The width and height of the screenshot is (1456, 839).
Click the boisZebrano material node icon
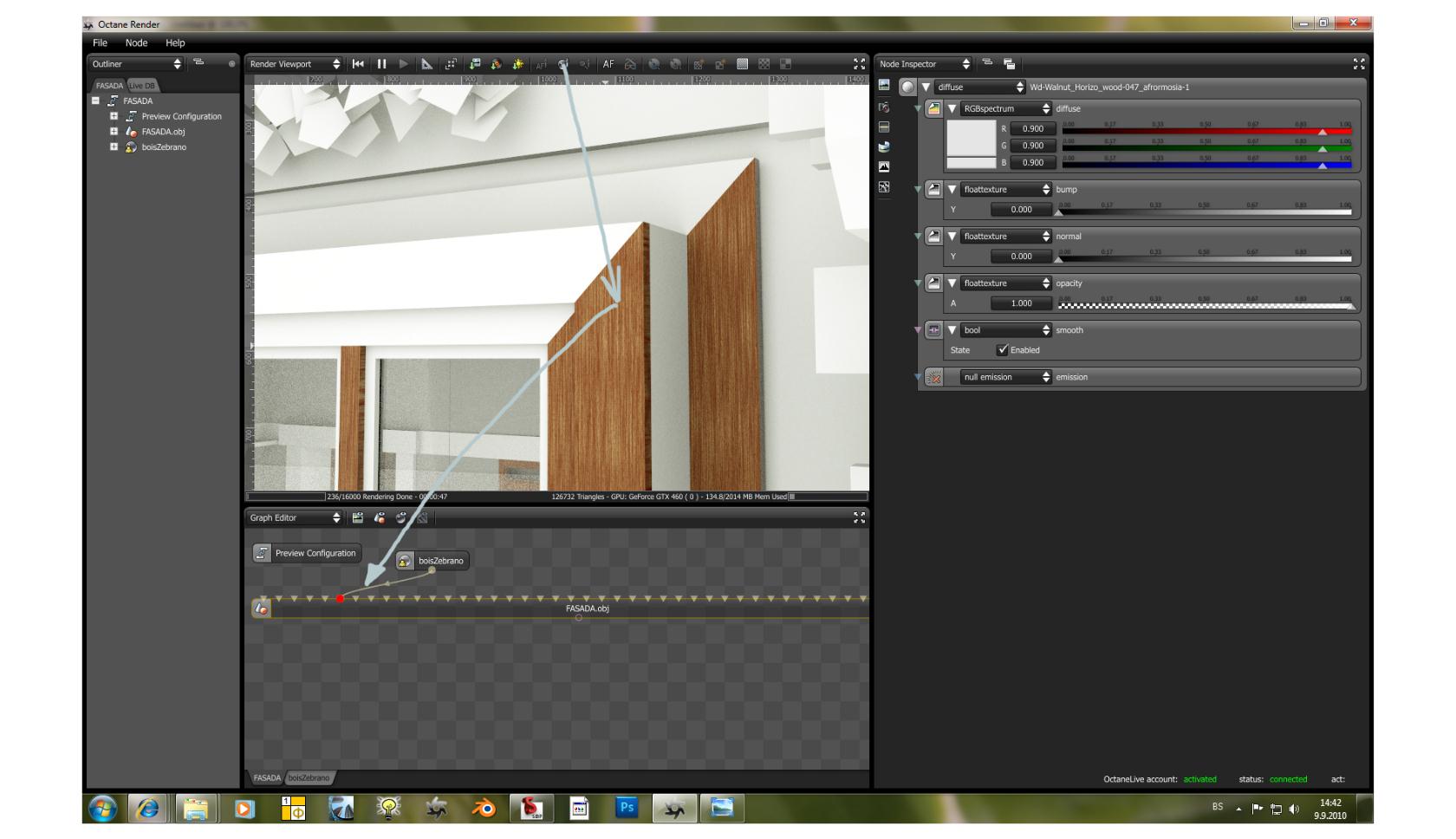[x=405, y=562]
